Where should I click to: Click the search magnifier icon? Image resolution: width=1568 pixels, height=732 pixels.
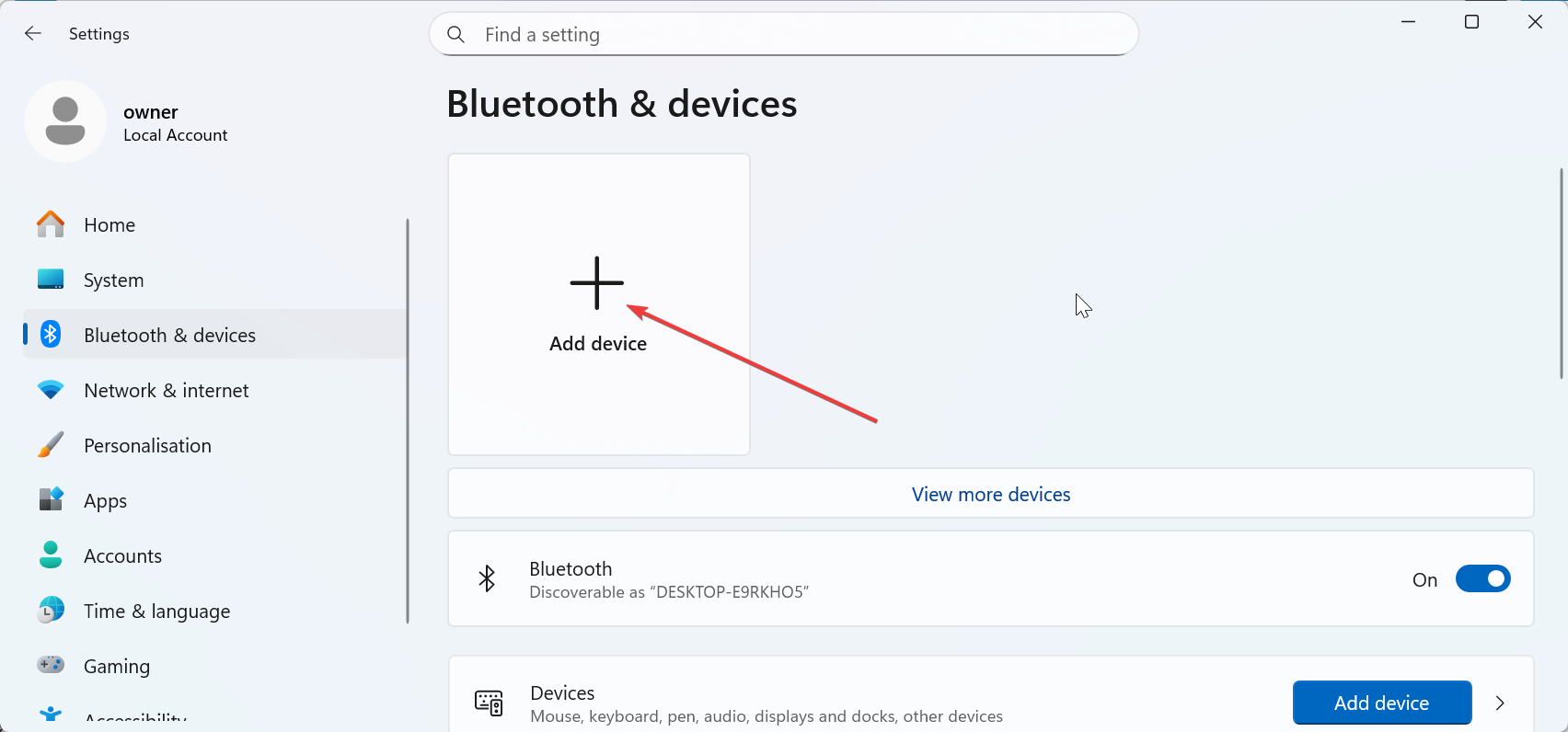pos(455,35)
